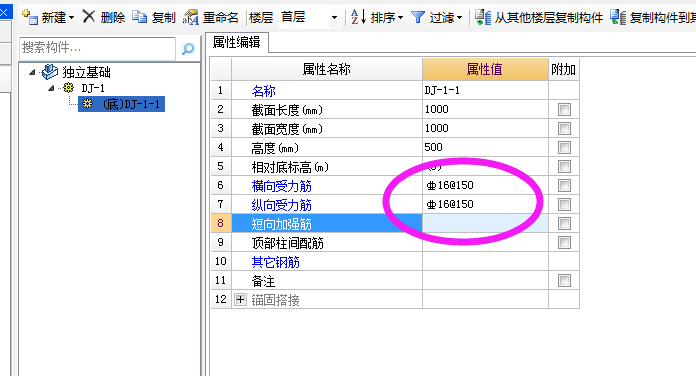Click the 备注 row label

[263, 281]
